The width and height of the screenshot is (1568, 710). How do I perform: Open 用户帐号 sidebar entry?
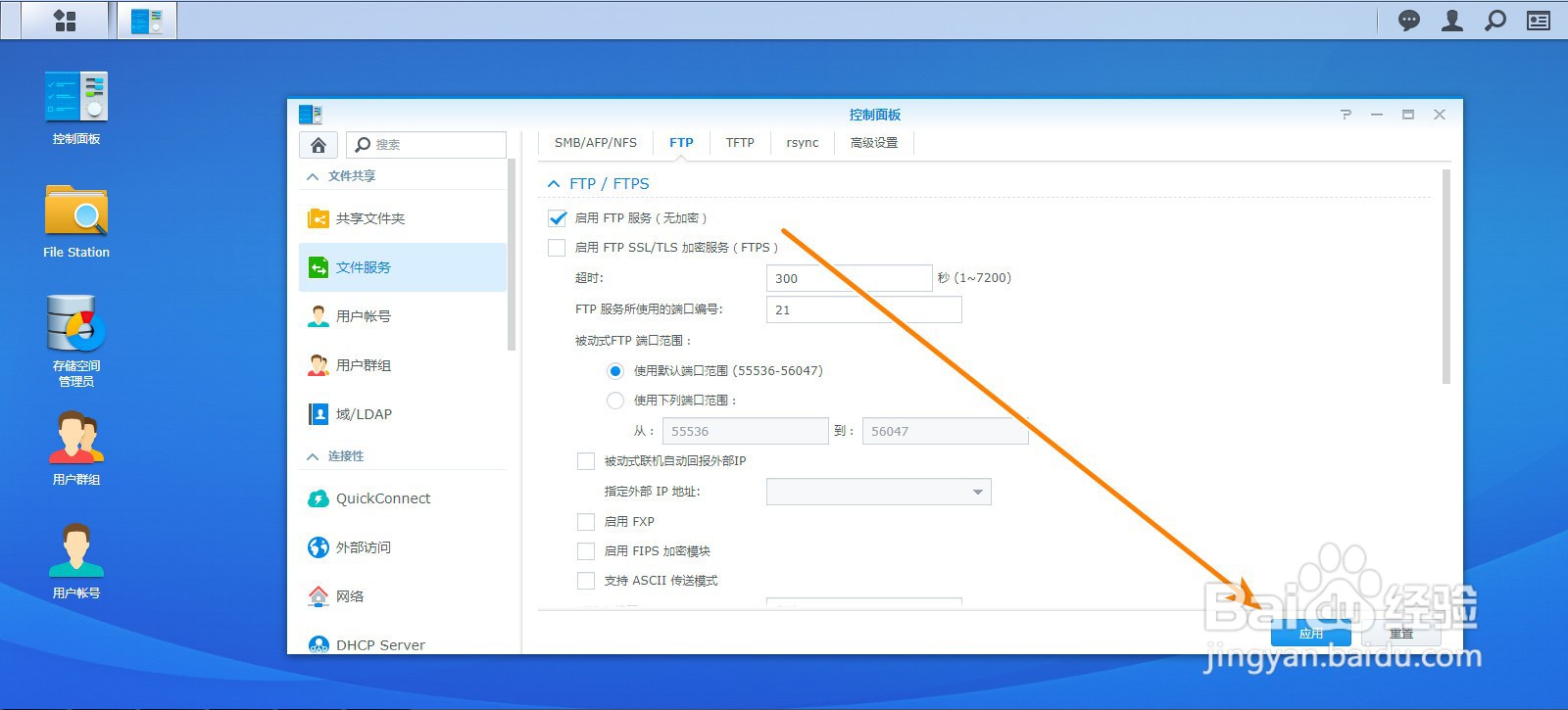pos(403,316)
